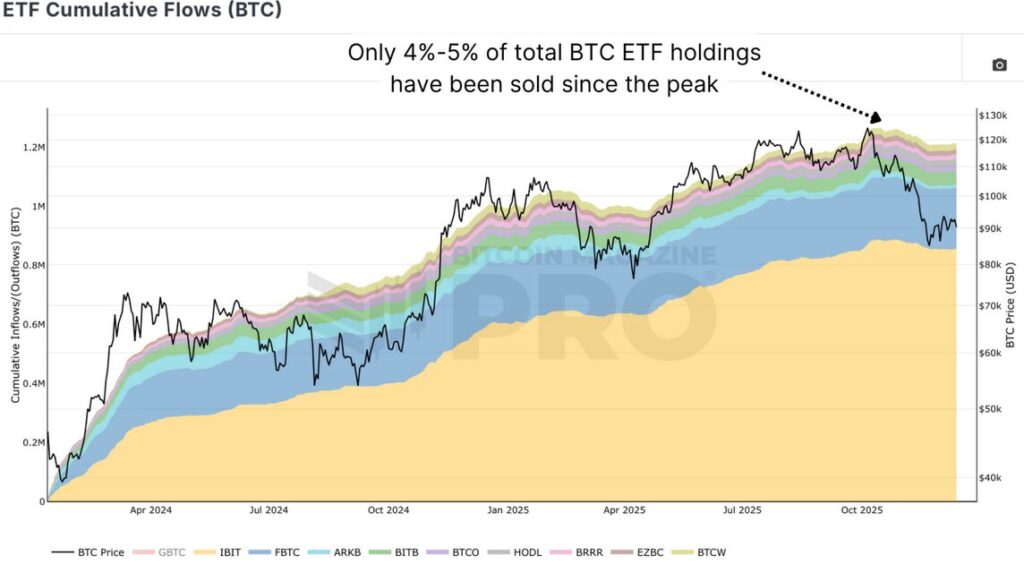Click the annotation text about ETF holdings sold
Viewport: 1024px width, 564px height.
pos(554,67)
